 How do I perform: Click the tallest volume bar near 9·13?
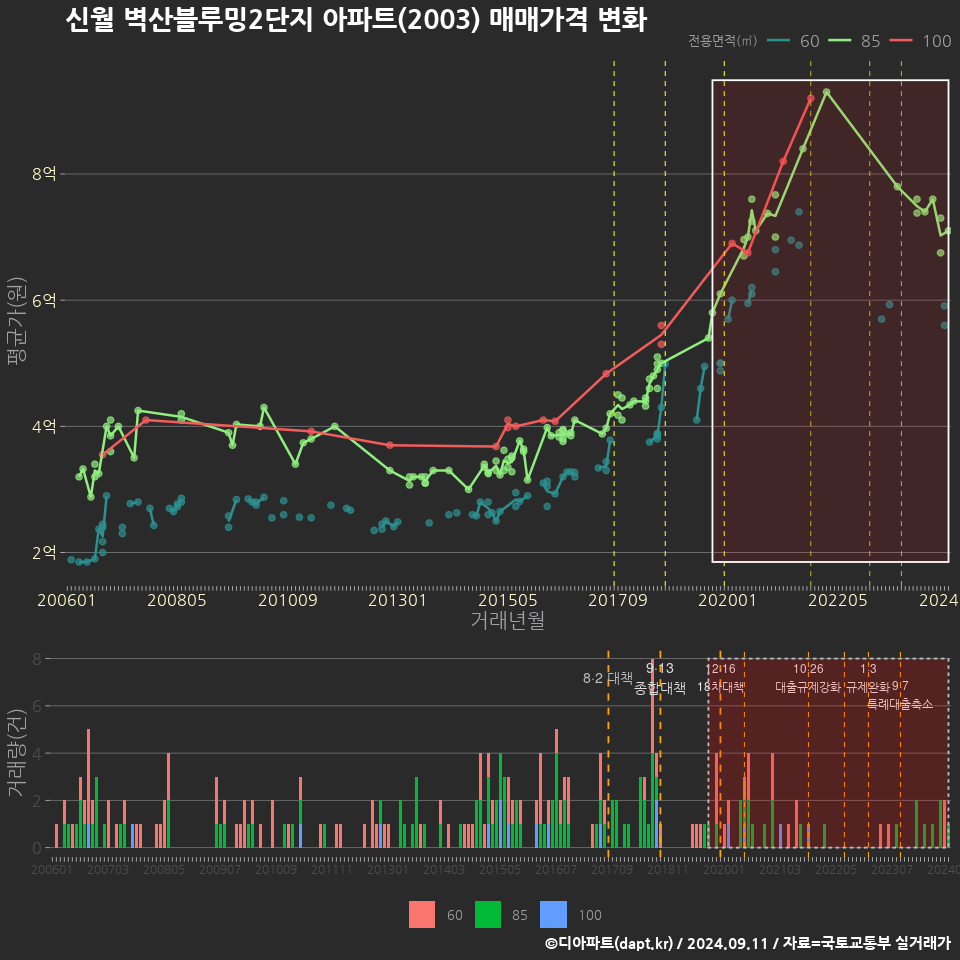coord(653,753)
